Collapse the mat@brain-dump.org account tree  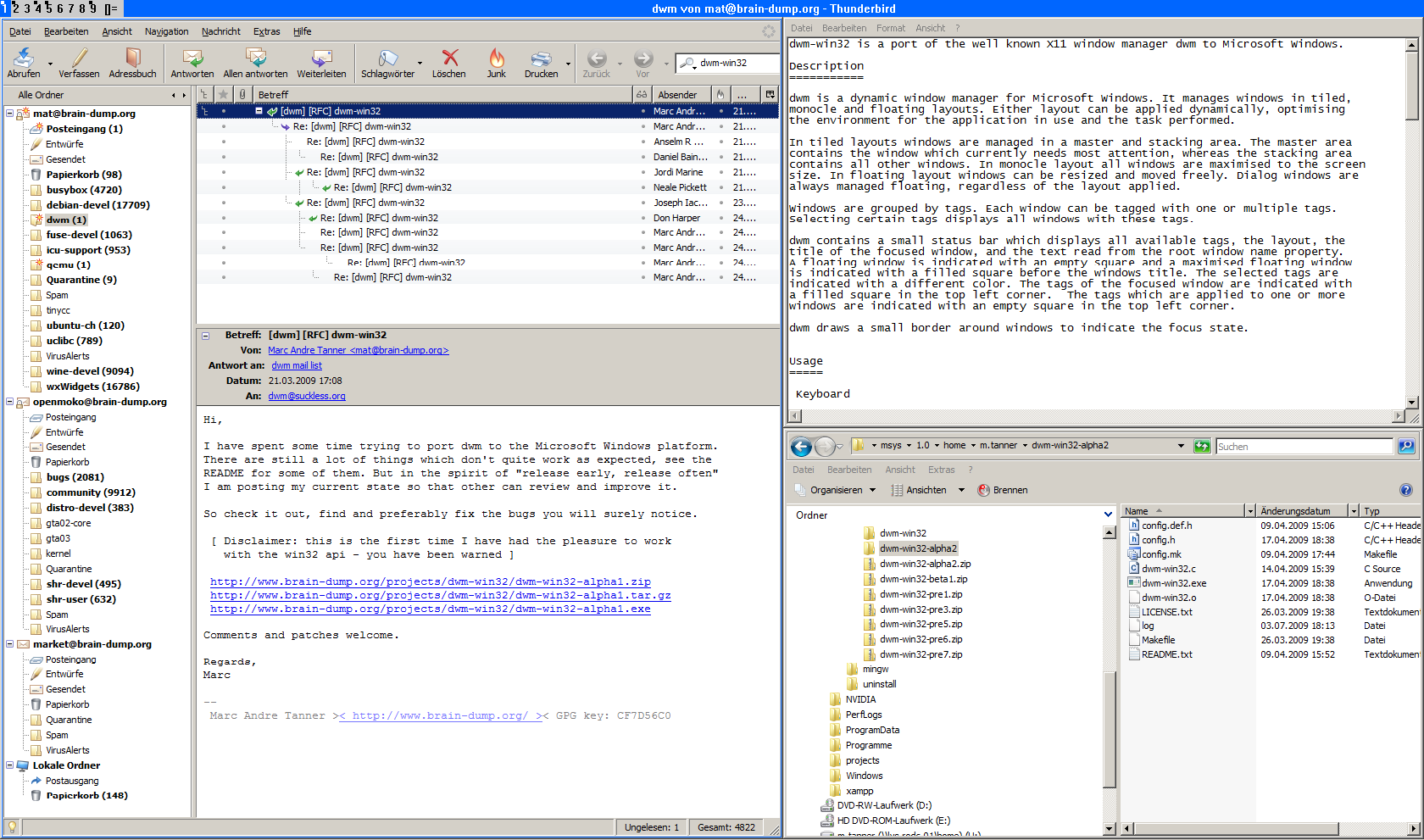click(10, 113)
